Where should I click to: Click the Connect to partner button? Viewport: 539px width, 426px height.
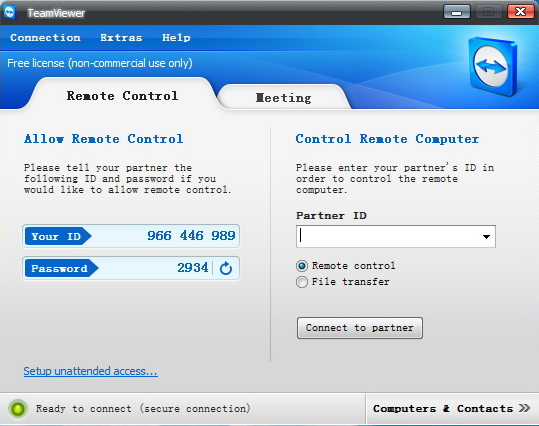[360, 328]
